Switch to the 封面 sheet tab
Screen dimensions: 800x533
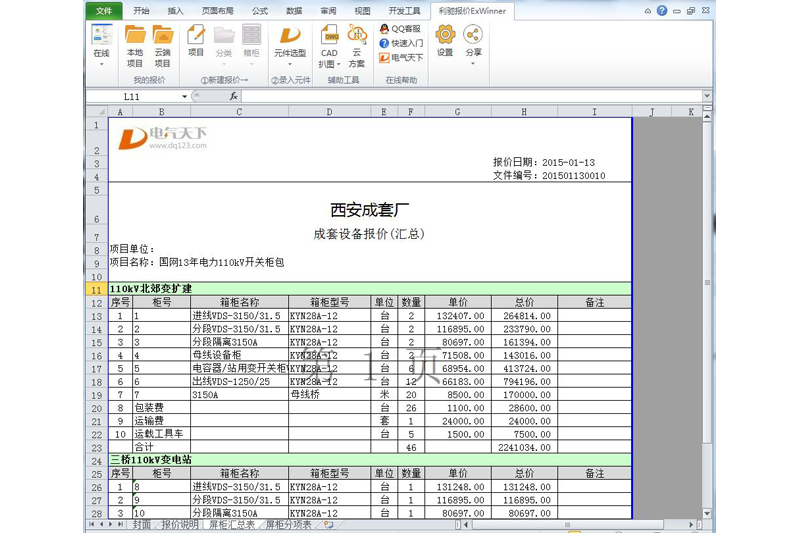click(141, 524)
